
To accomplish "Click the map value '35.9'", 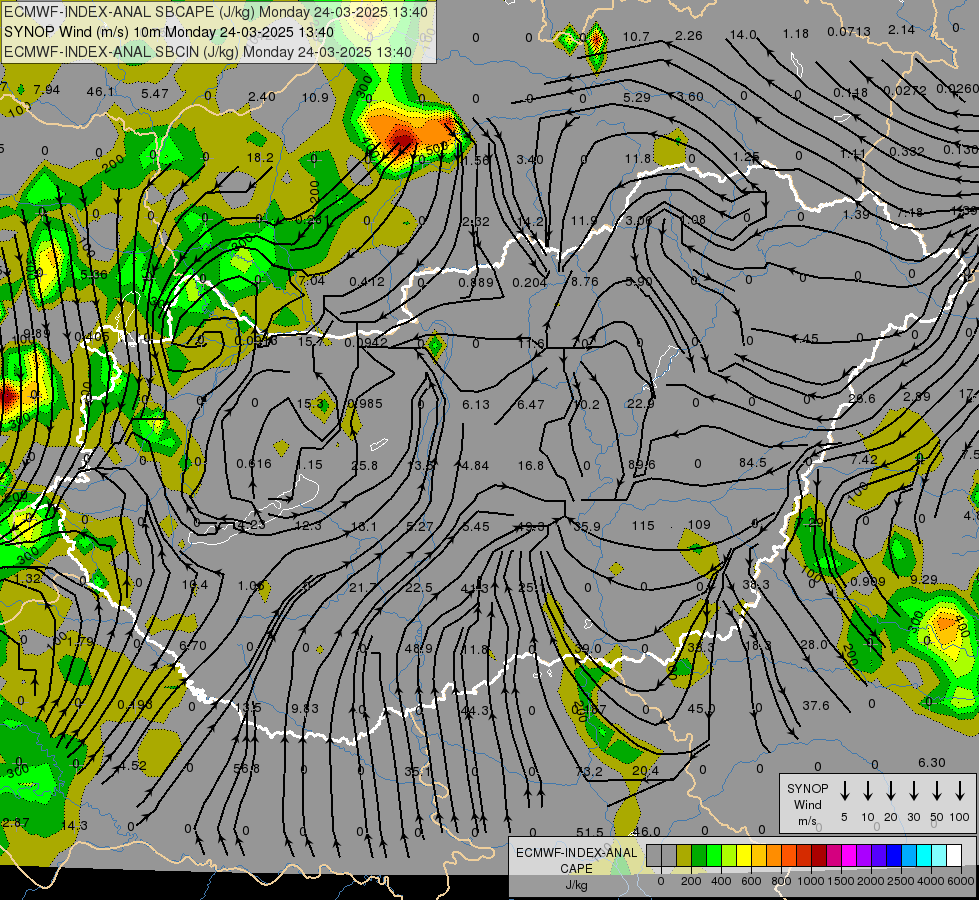I will coord(587,527).
